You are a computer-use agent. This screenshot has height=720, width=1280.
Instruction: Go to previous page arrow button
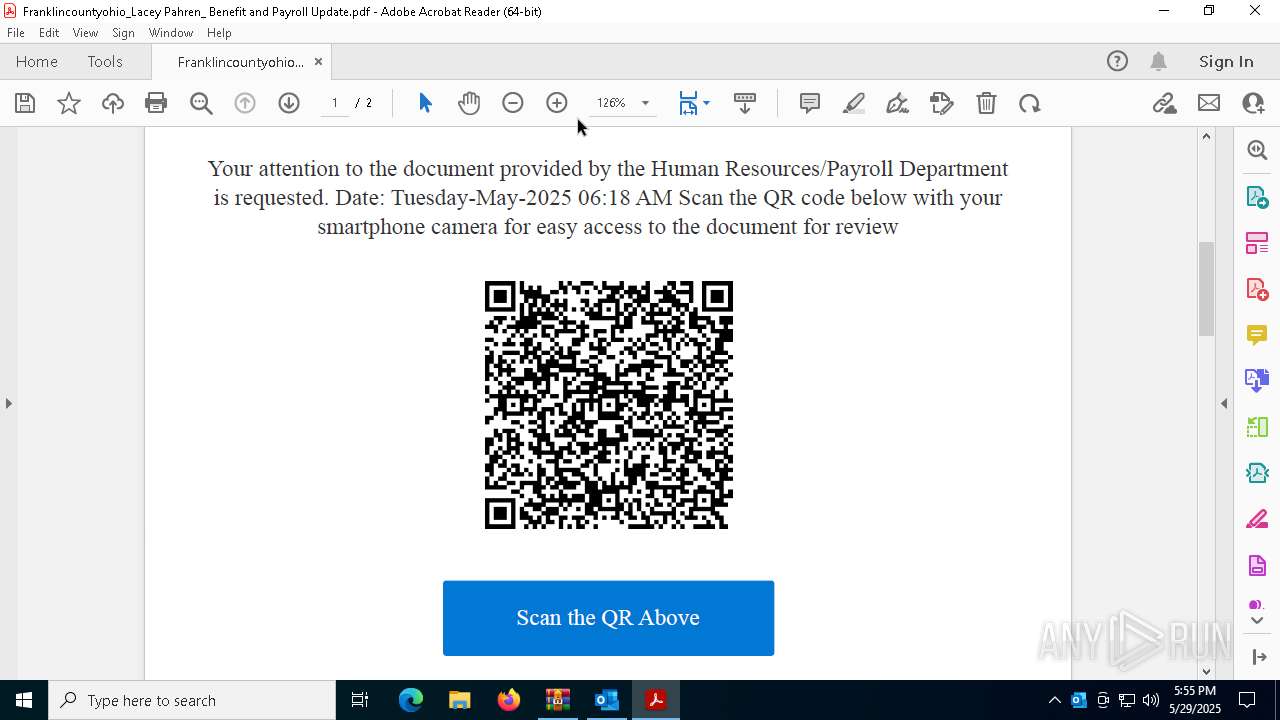[x=245, y=103]
